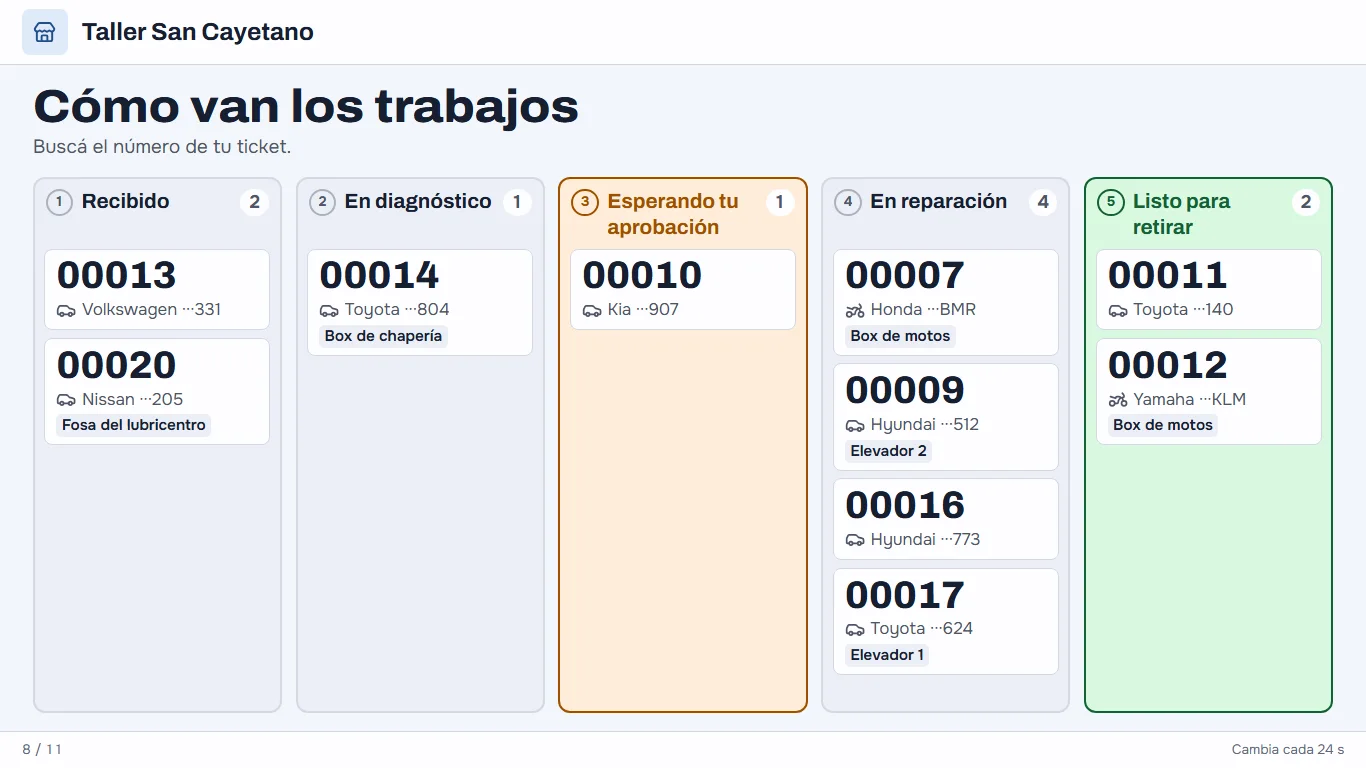Screen dimensions: 1366x768
Task: Click the page indicator 8 / 11
Action: click(x=42, y=749)
